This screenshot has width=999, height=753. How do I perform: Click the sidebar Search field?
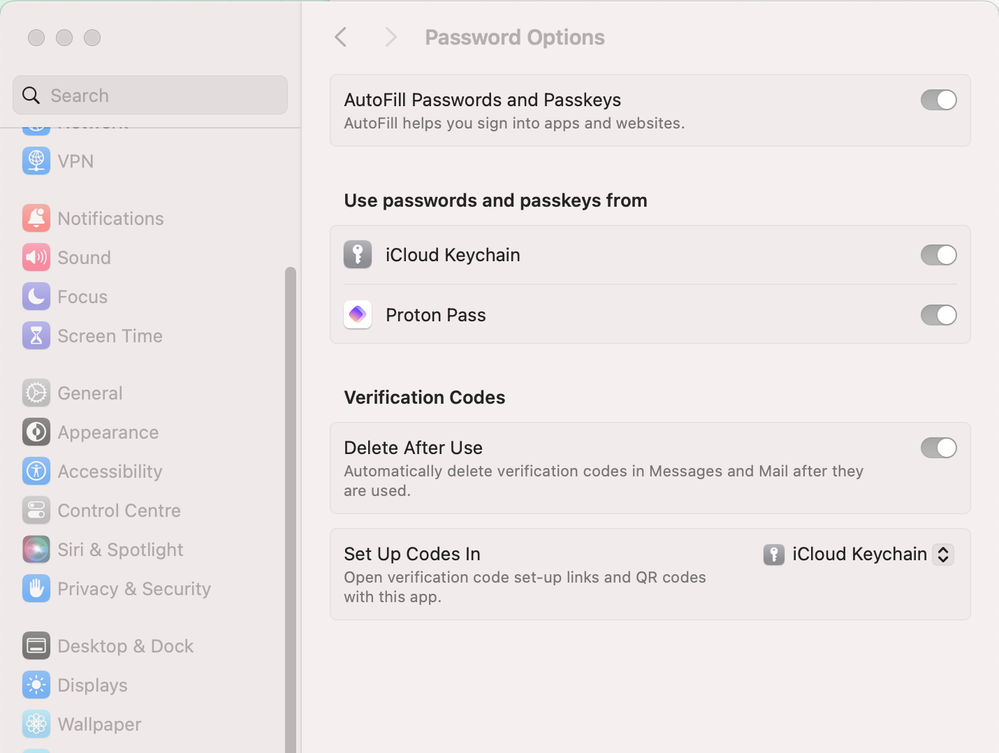[x=150, y=96]
